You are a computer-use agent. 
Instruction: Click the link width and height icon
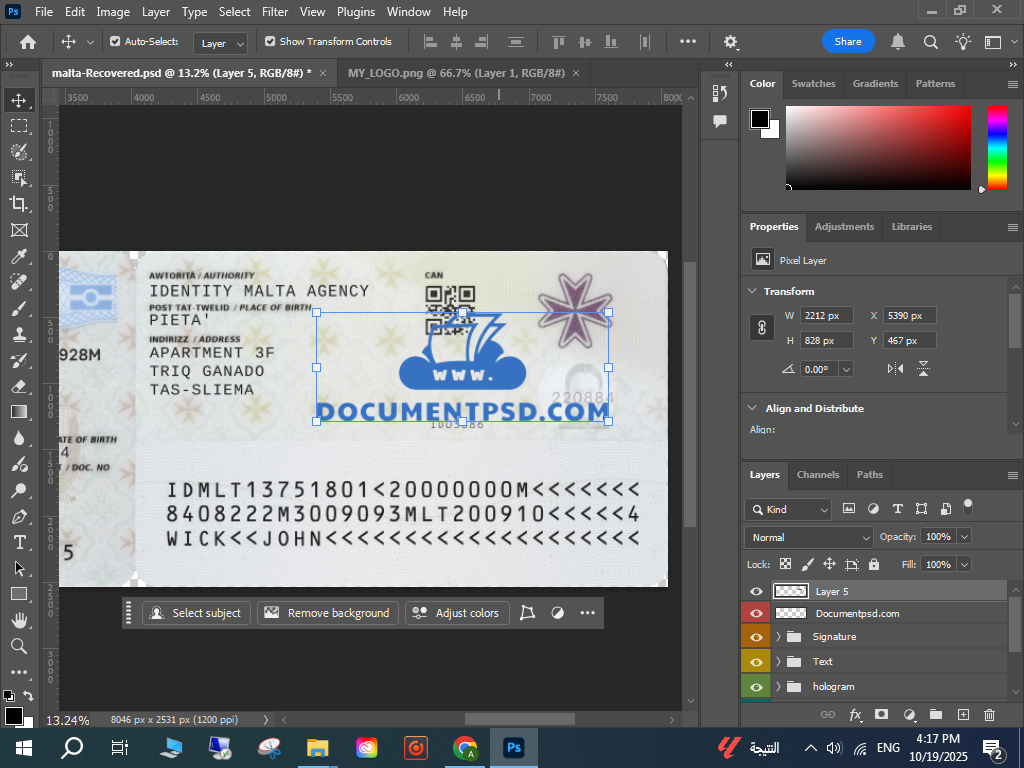761,328
